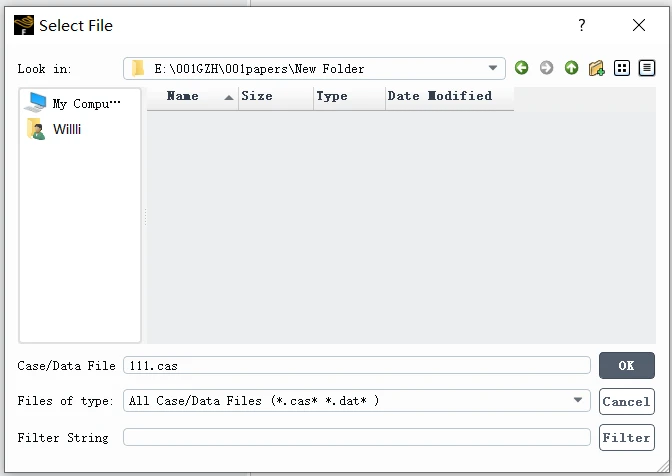Switch to list view mode
Image resolution: width=672 pixels, height=476 pixels.
pos(622,68)
